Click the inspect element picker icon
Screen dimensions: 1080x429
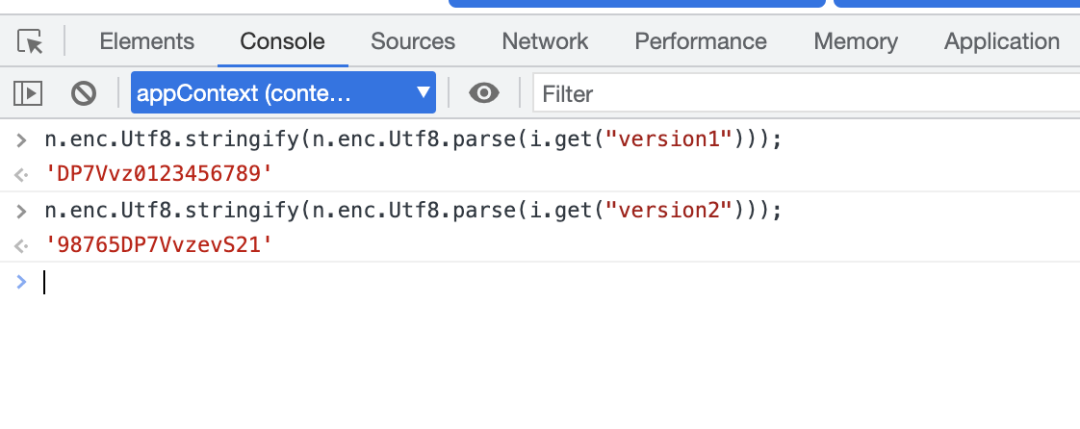point(31,42)
